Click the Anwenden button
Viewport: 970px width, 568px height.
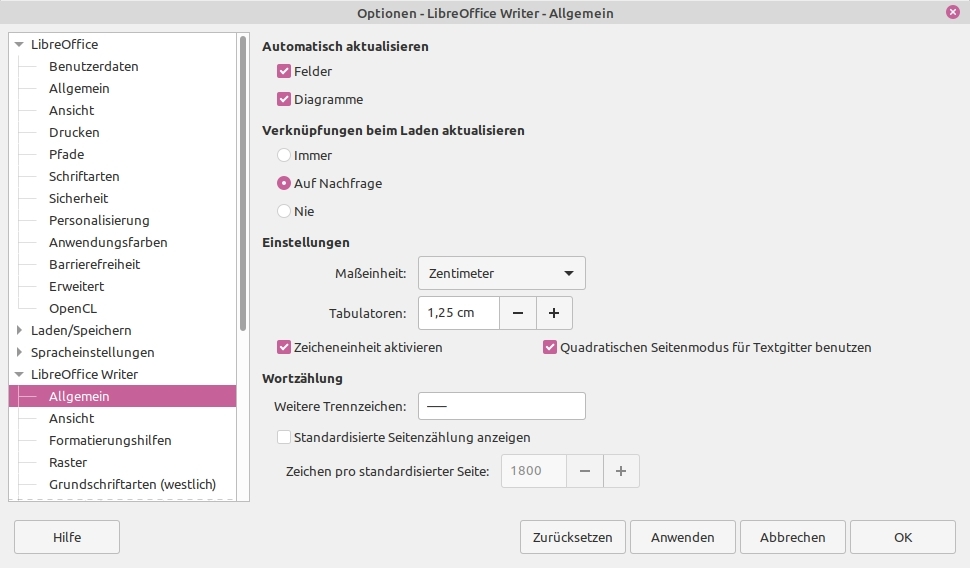pos(683,537)
